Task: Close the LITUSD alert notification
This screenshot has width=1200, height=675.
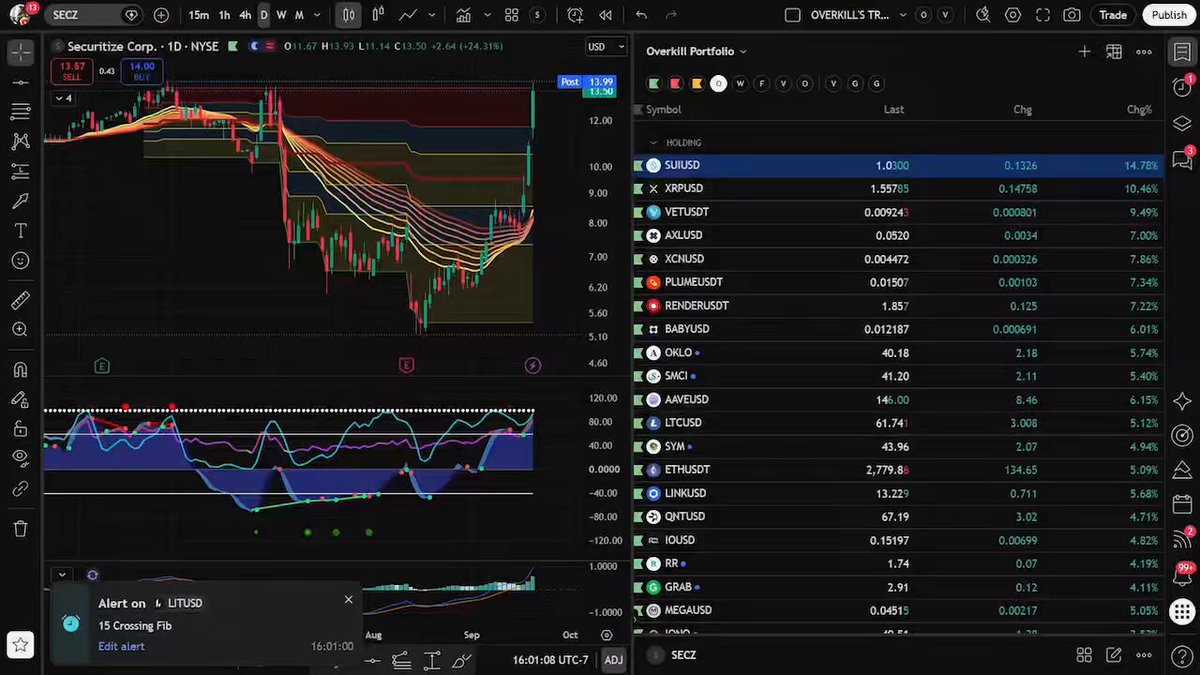Action: click(x=348, y=600)
